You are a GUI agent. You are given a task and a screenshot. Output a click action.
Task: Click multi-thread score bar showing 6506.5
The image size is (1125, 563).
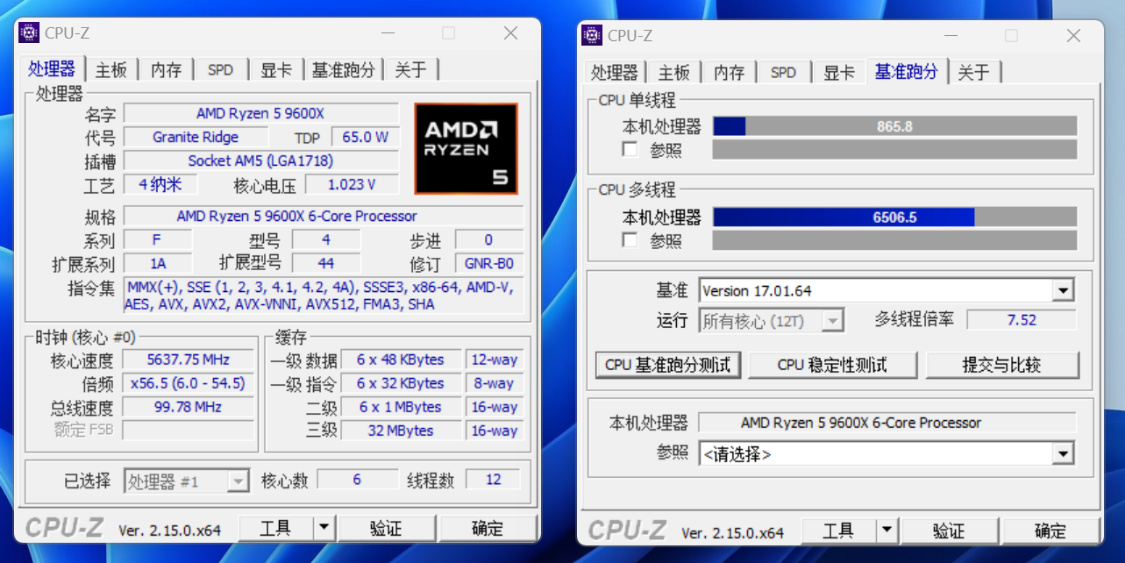pyautogui.click(x=895, y=217)
